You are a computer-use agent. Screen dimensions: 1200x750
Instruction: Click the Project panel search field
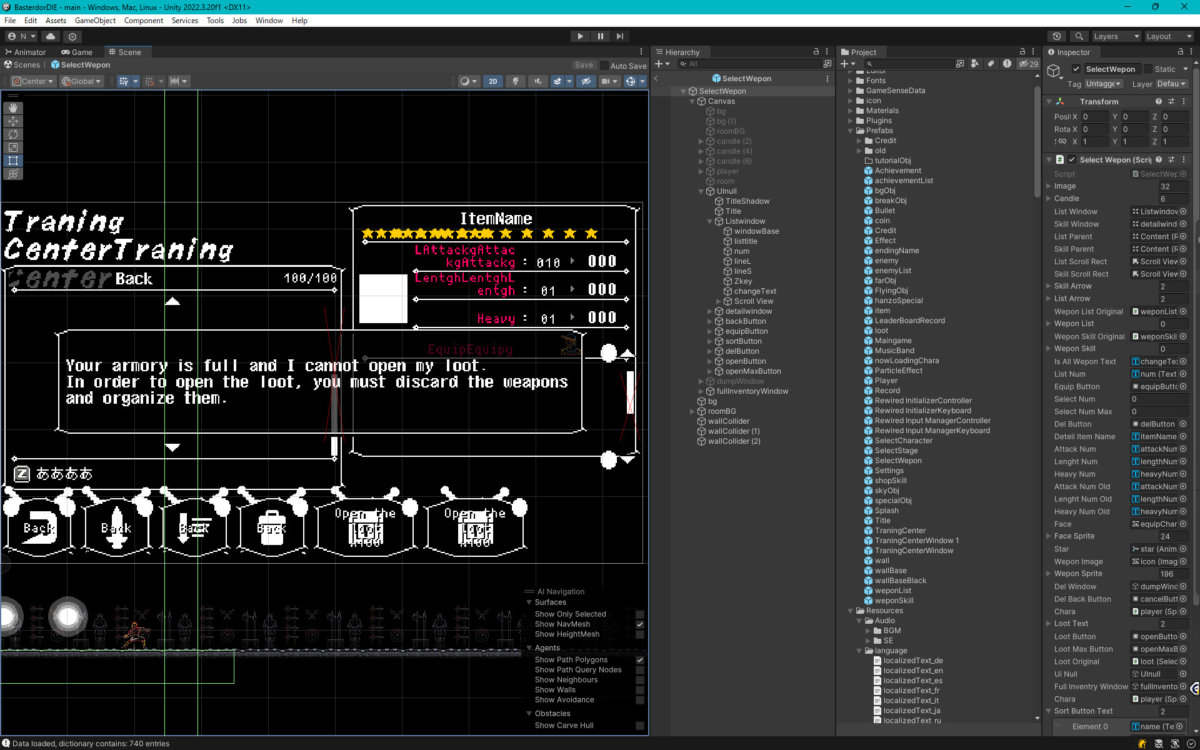(908, 64)
